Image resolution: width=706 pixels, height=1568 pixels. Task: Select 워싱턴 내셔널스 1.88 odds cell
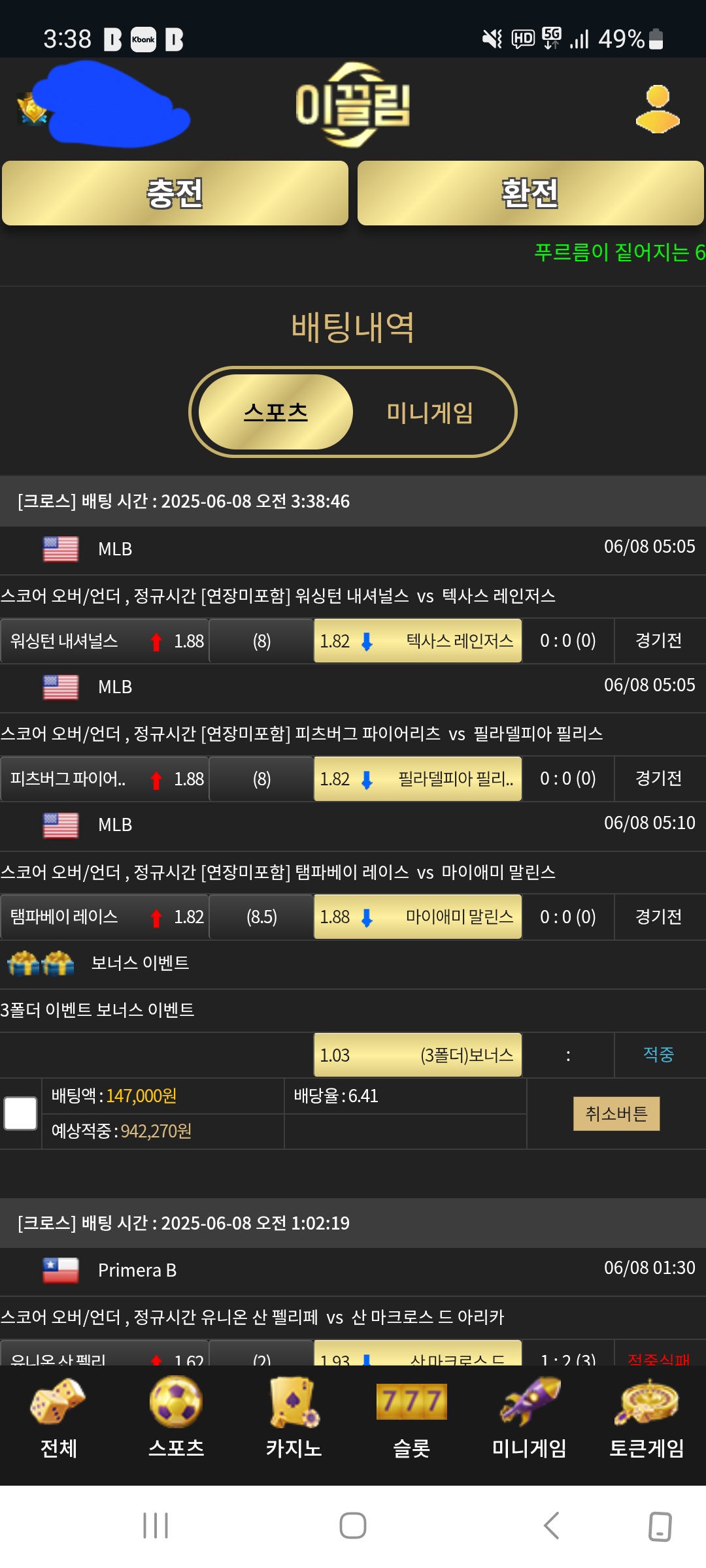point(105,641)
